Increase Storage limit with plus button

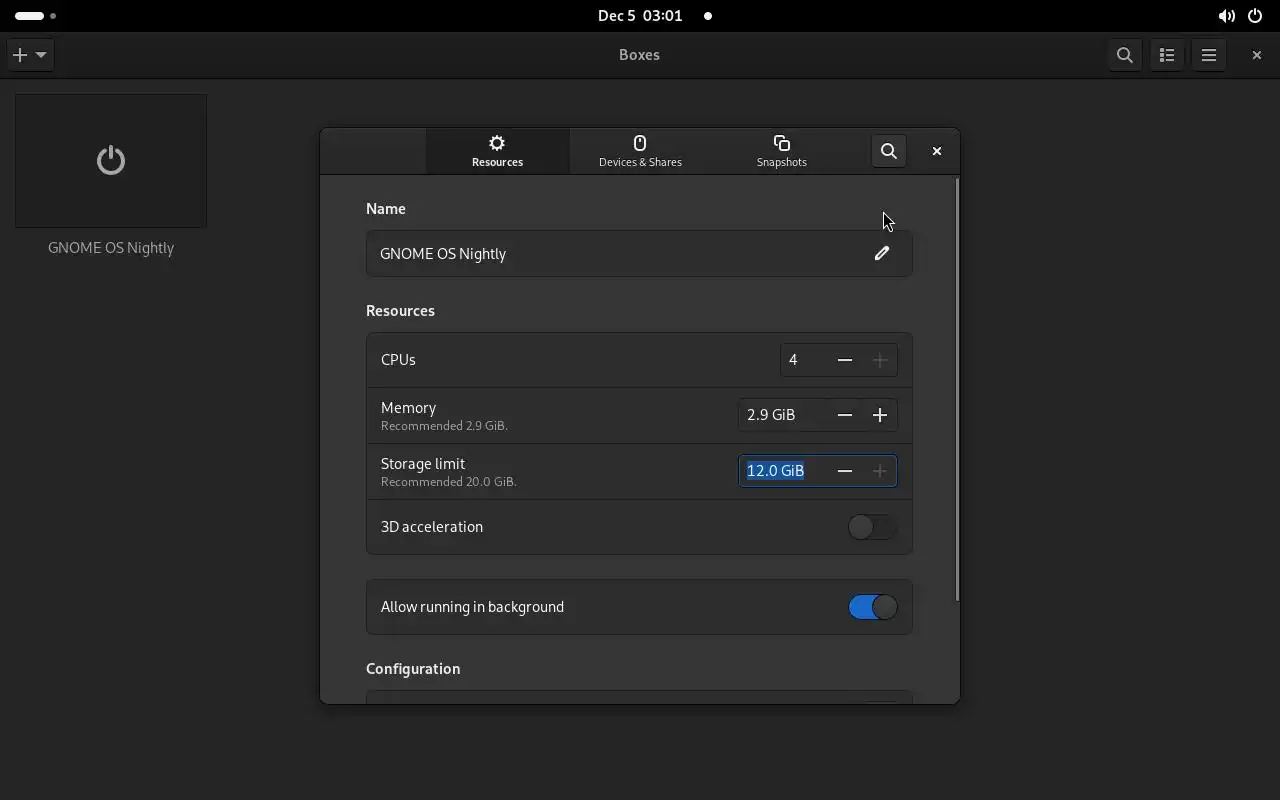pos(880,471)
